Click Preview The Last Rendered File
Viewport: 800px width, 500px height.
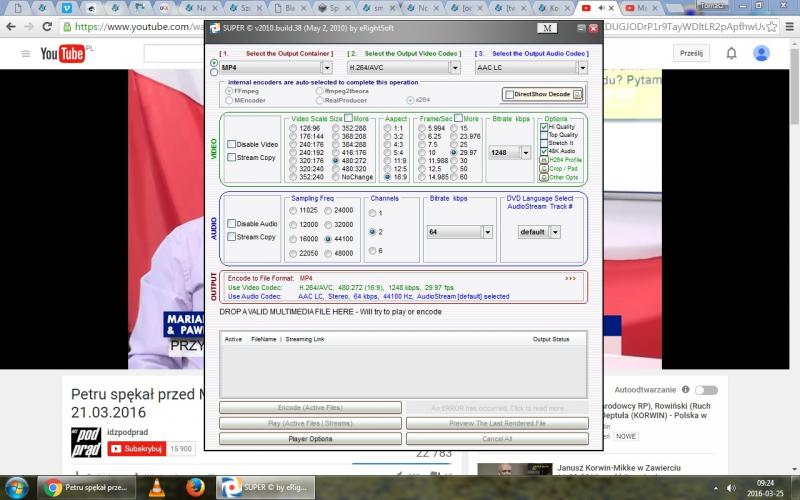pos(497,423)
